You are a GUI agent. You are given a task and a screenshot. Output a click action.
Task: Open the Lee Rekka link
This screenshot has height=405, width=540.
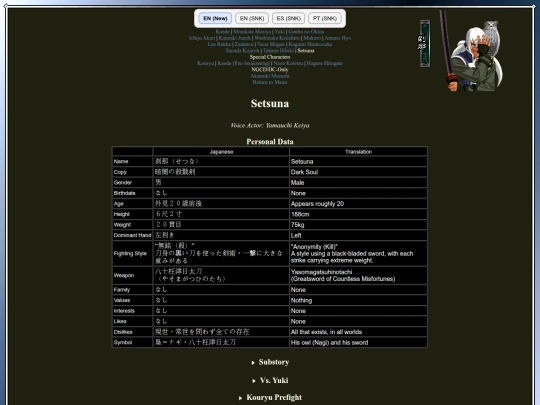coord(219,44)
